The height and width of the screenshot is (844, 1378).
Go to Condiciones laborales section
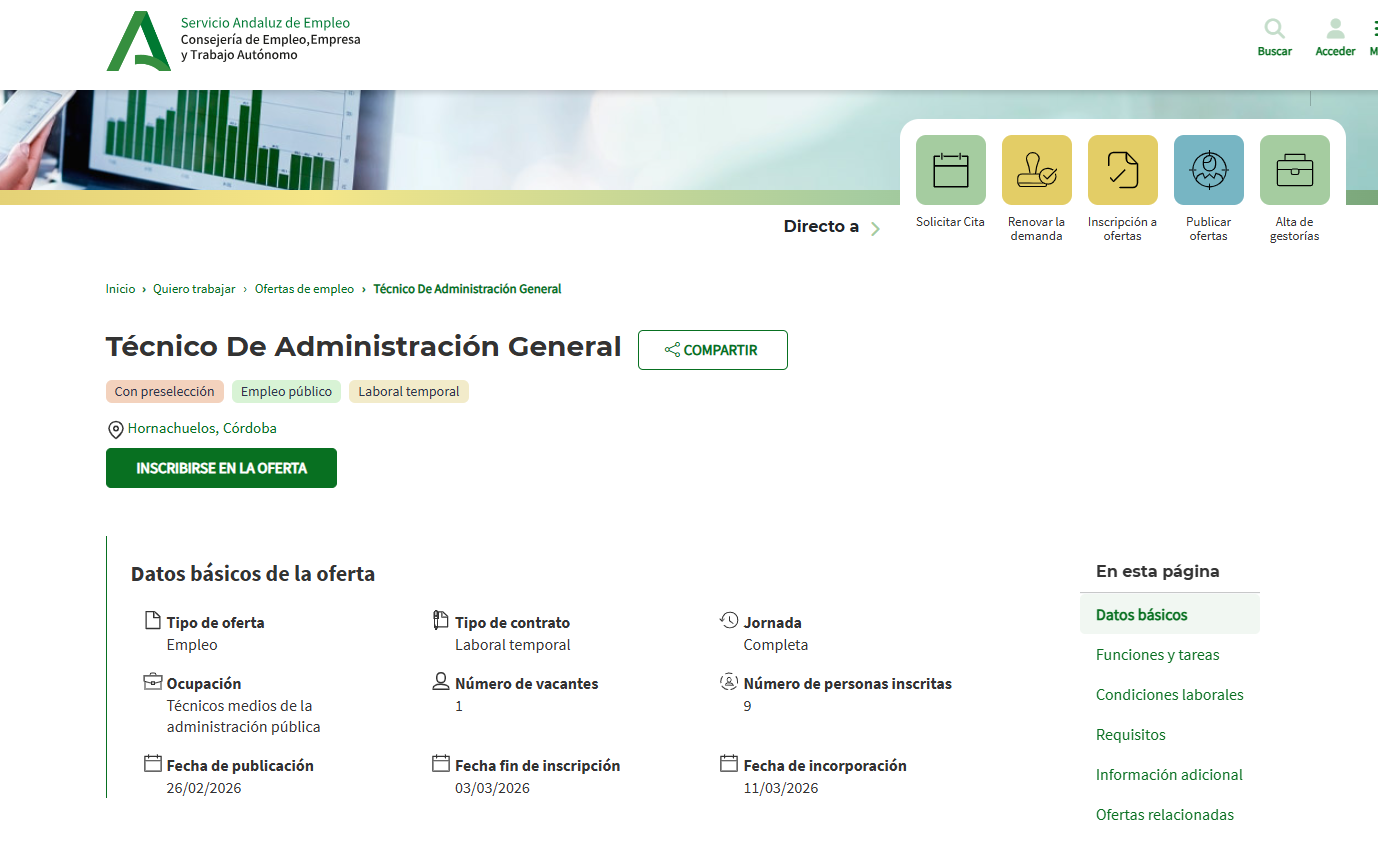[1169, 695]
